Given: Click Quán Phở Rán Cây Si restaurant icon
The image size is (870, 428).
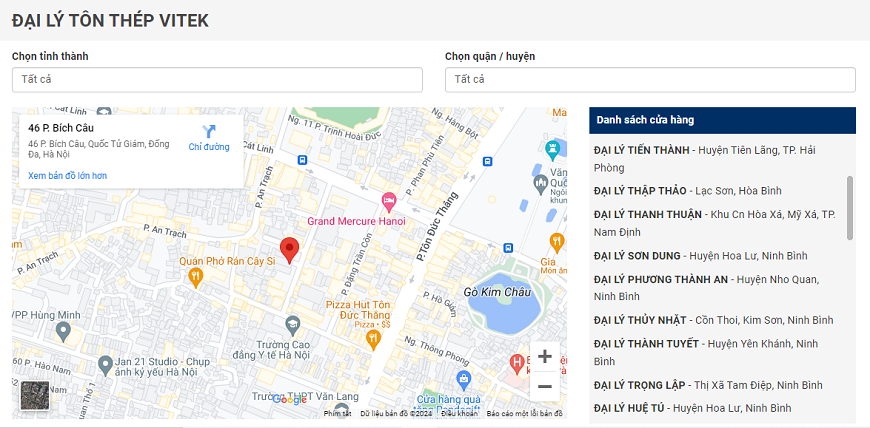Looking at the screenshot, I should click(x=195, y=278).
